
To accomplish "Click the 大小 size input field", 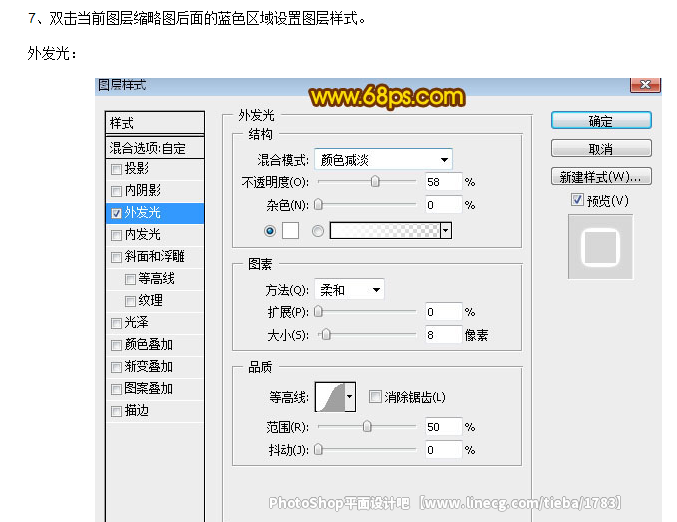I will (443, 335).
